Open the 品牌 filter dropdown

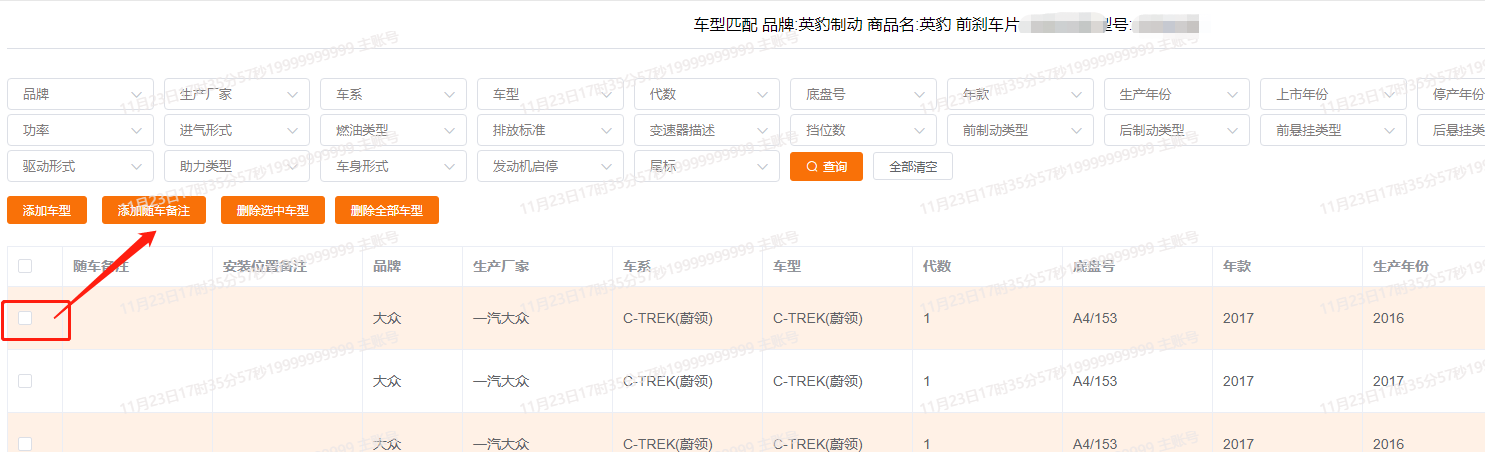pos(80,94)
